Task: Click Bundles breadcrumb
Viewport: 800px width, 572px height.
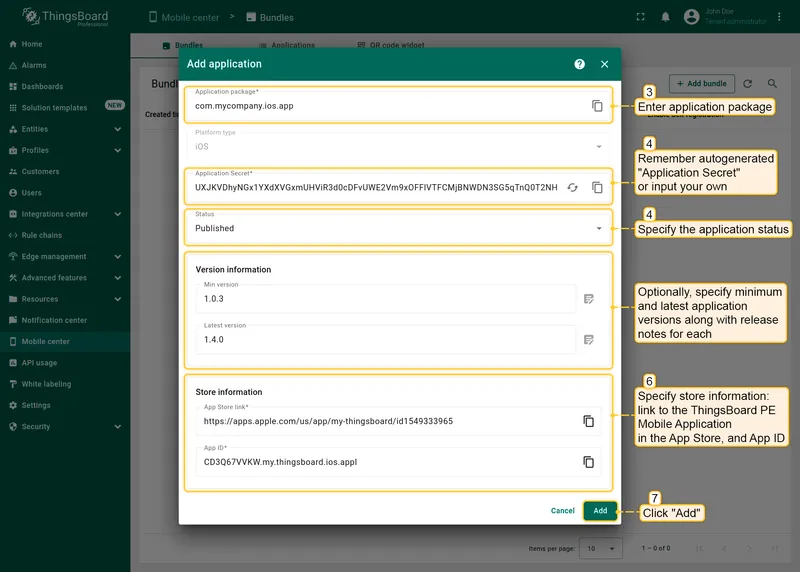Action: pyautogui.click(x=270, y=17)
